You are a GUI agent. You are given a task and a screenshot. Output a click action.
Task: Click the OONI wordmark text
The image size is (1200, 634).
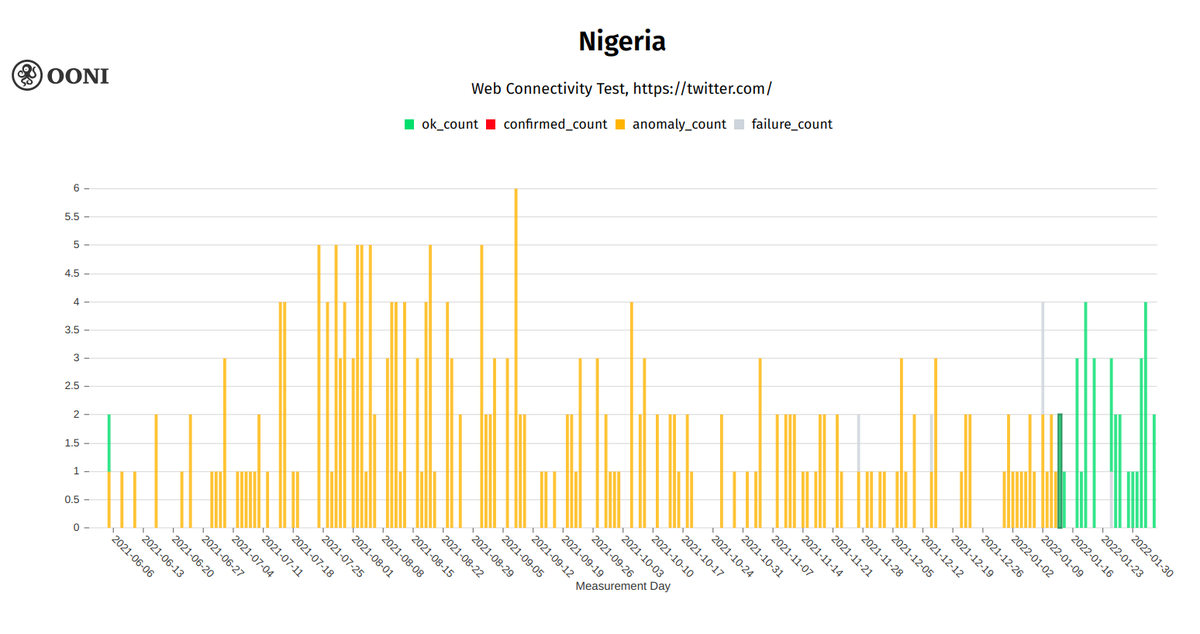pyautogui.click(x=78, y=76)
